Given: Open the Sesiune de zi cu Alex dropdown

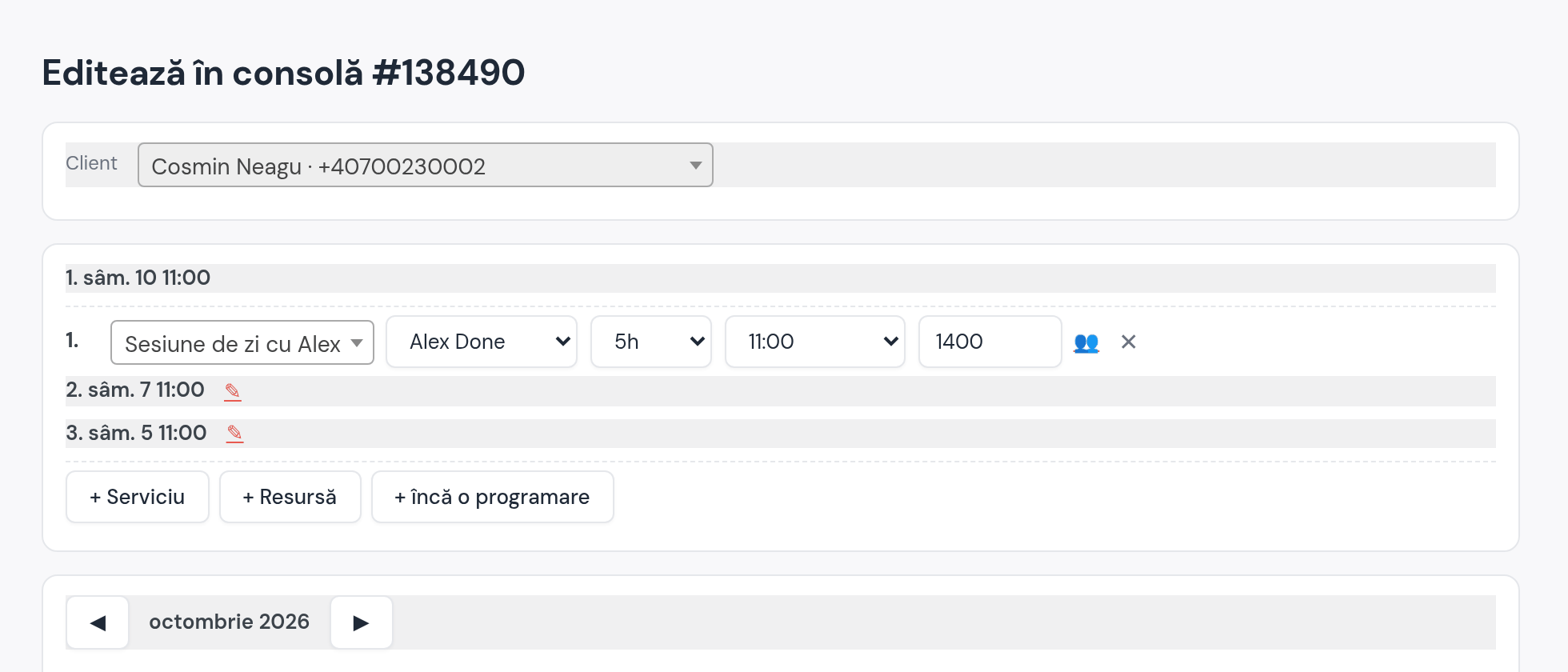Looking at the screenshot, I should 242,342.
